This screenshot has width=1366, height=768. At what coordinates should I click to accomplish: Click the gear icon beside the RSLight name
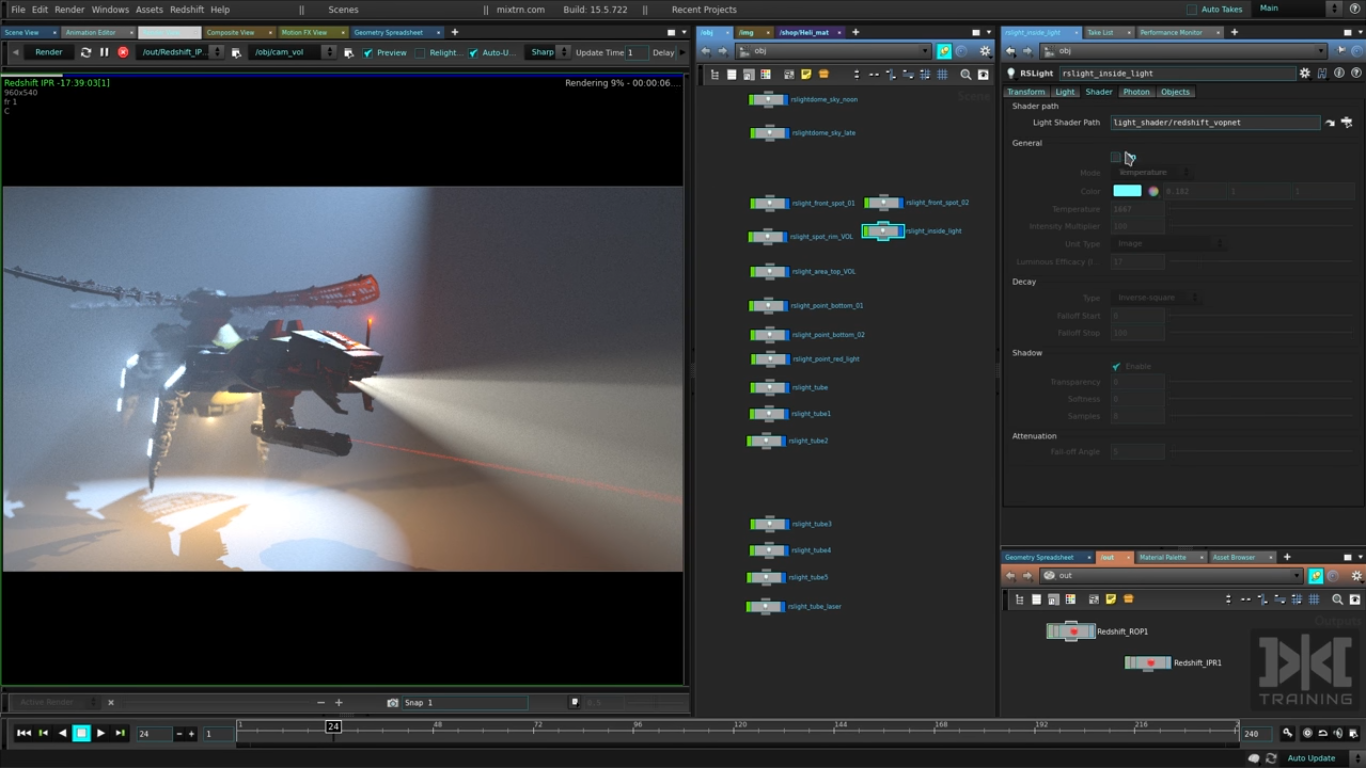click(x=1304, y=73)
